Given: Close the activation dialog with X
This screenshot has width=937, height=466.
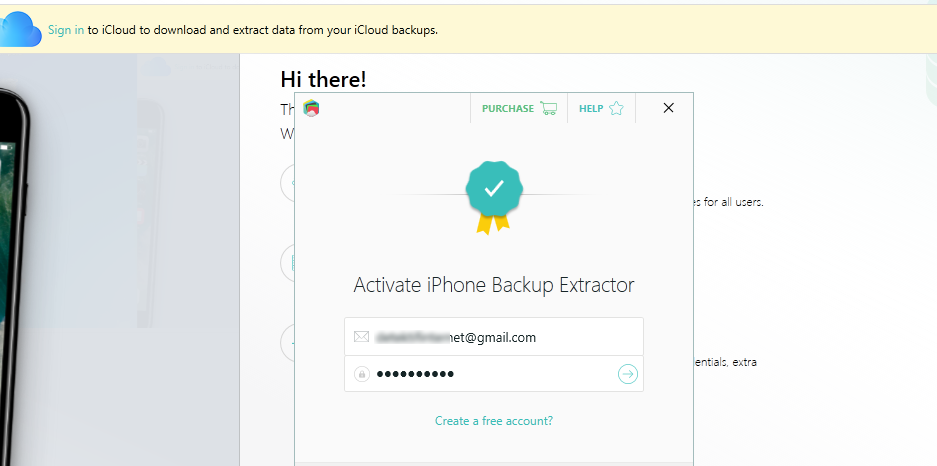Looking at the screenshot, I should click(x=669, y=108).
